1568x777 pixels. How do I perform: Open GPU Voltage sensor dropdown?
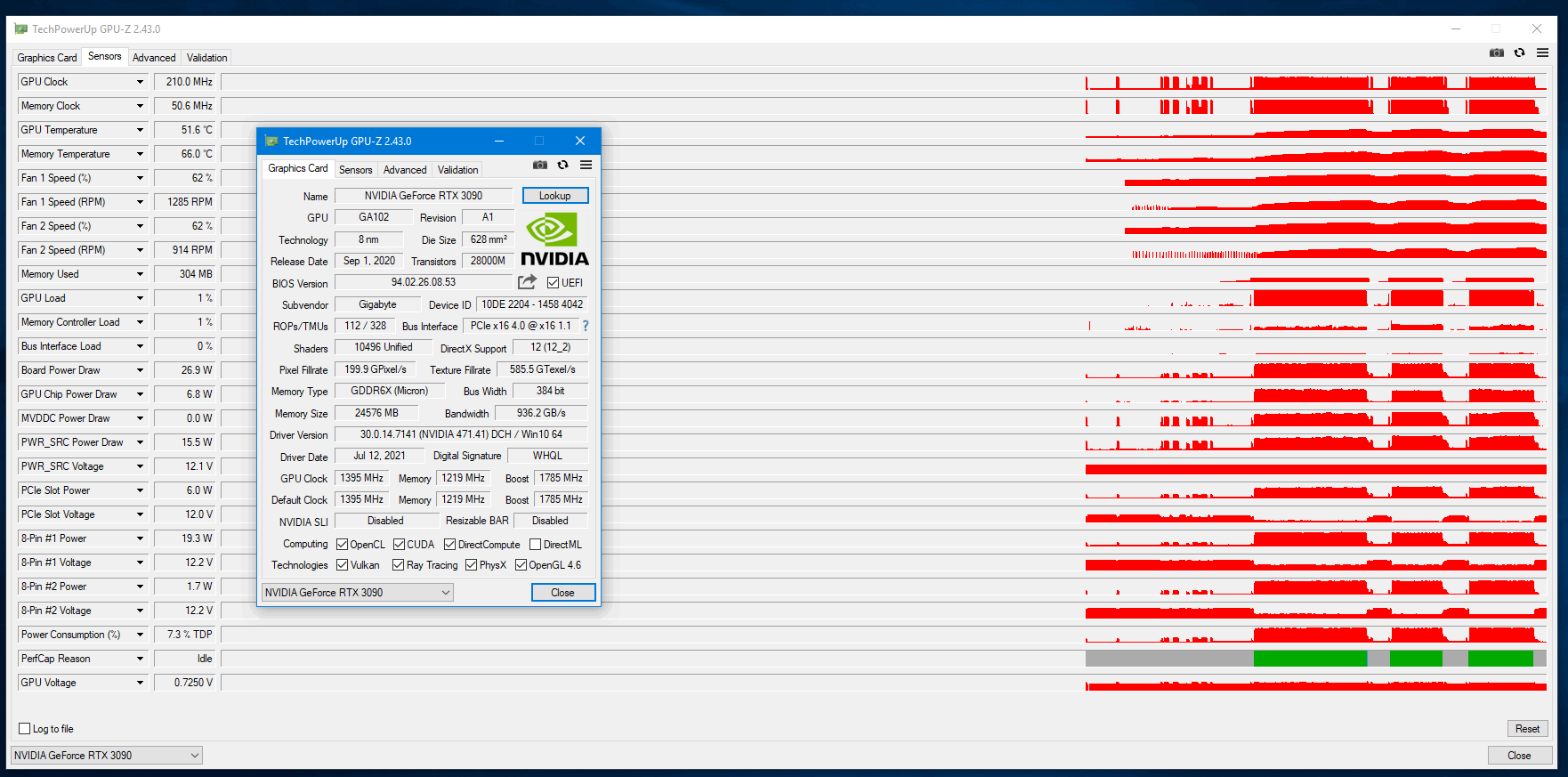(140, 683)
